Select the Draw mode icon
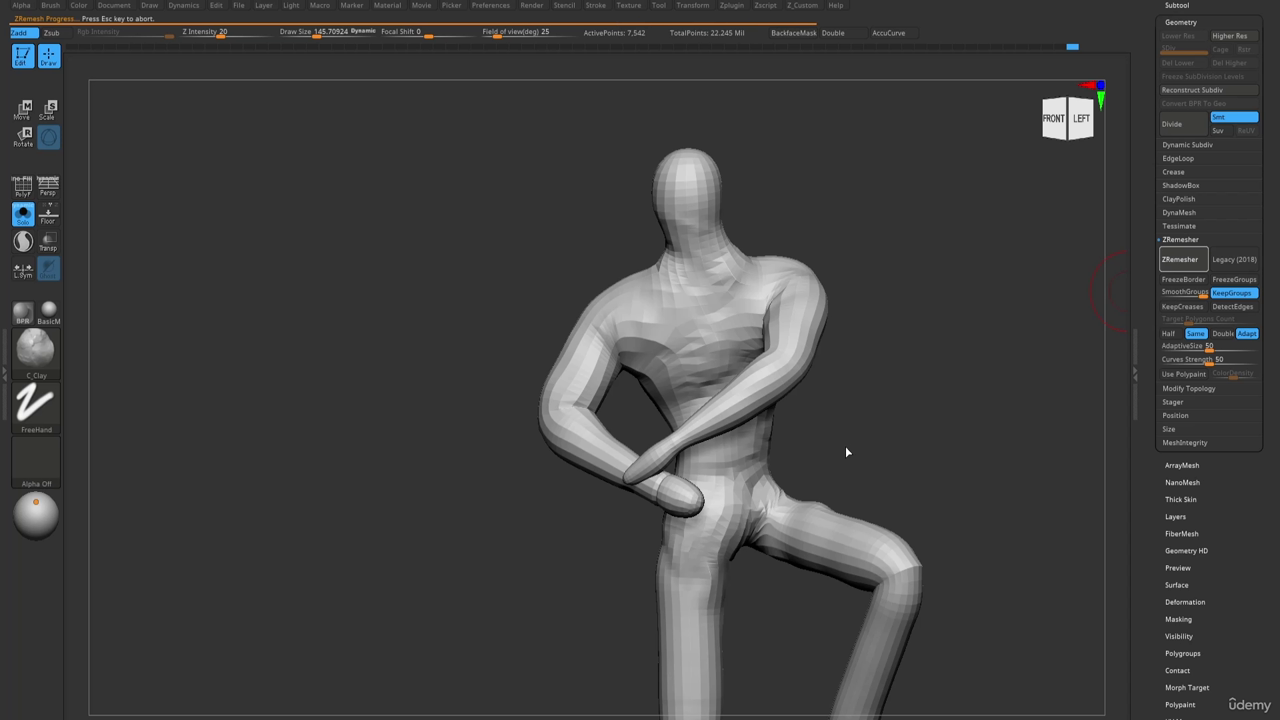1280x720 pixels. pos(48,56)
